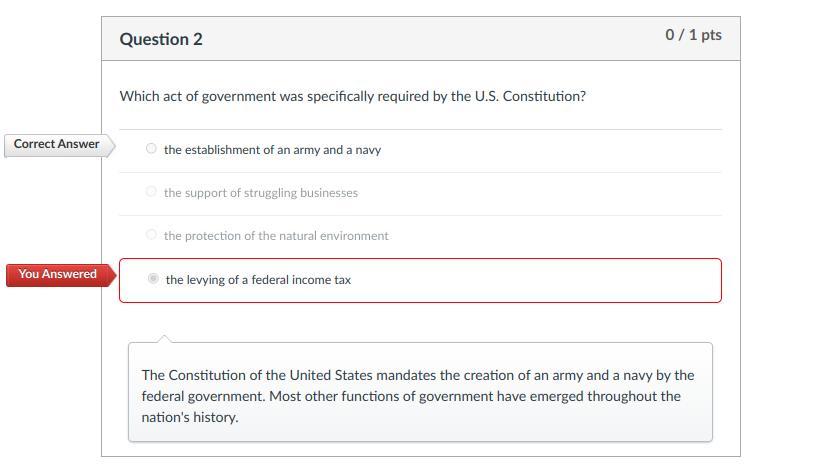Click the answer text "the support of struggling businesses"
Screen dimensions: 829x470
260,193
